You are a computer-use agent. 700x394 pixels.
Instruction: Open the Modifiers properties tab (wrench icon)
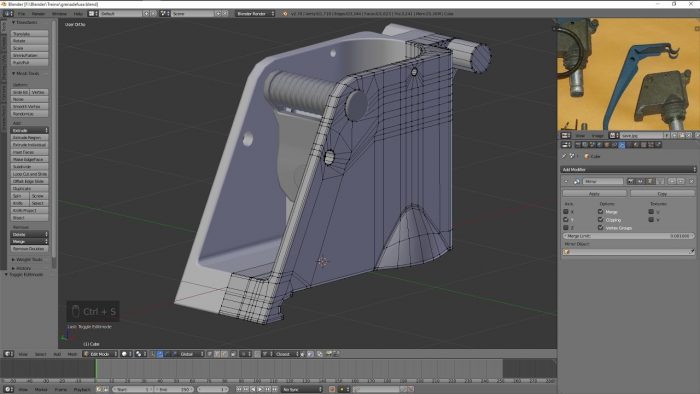pos(622,145)
